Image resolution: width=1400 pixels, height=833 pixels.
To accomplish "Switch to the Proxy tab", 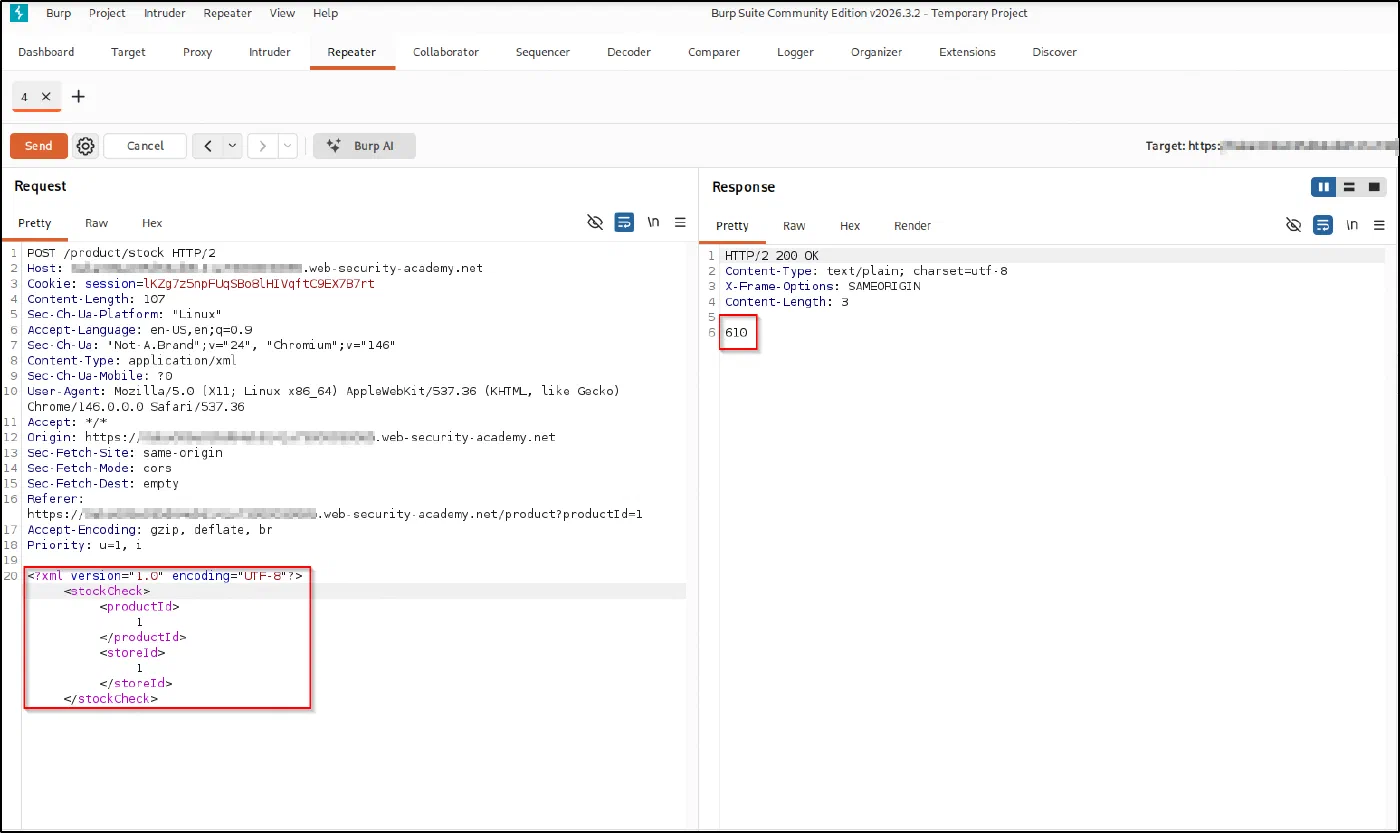I will (197, 52).
